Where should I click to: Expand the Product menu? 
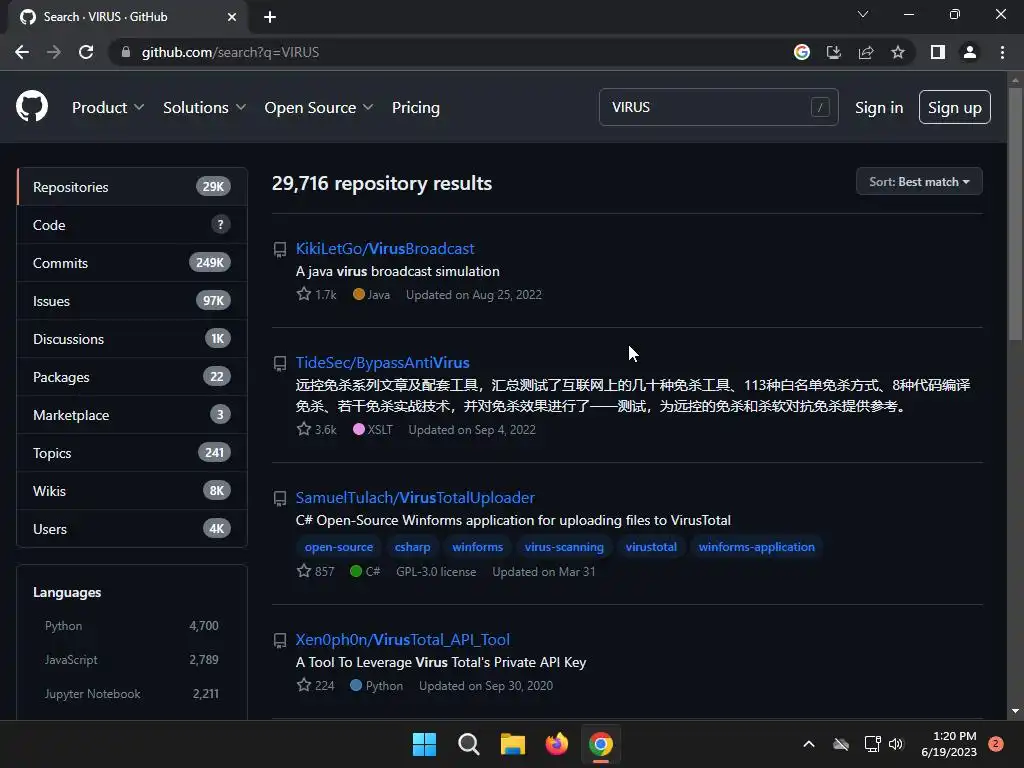point(108,107)
